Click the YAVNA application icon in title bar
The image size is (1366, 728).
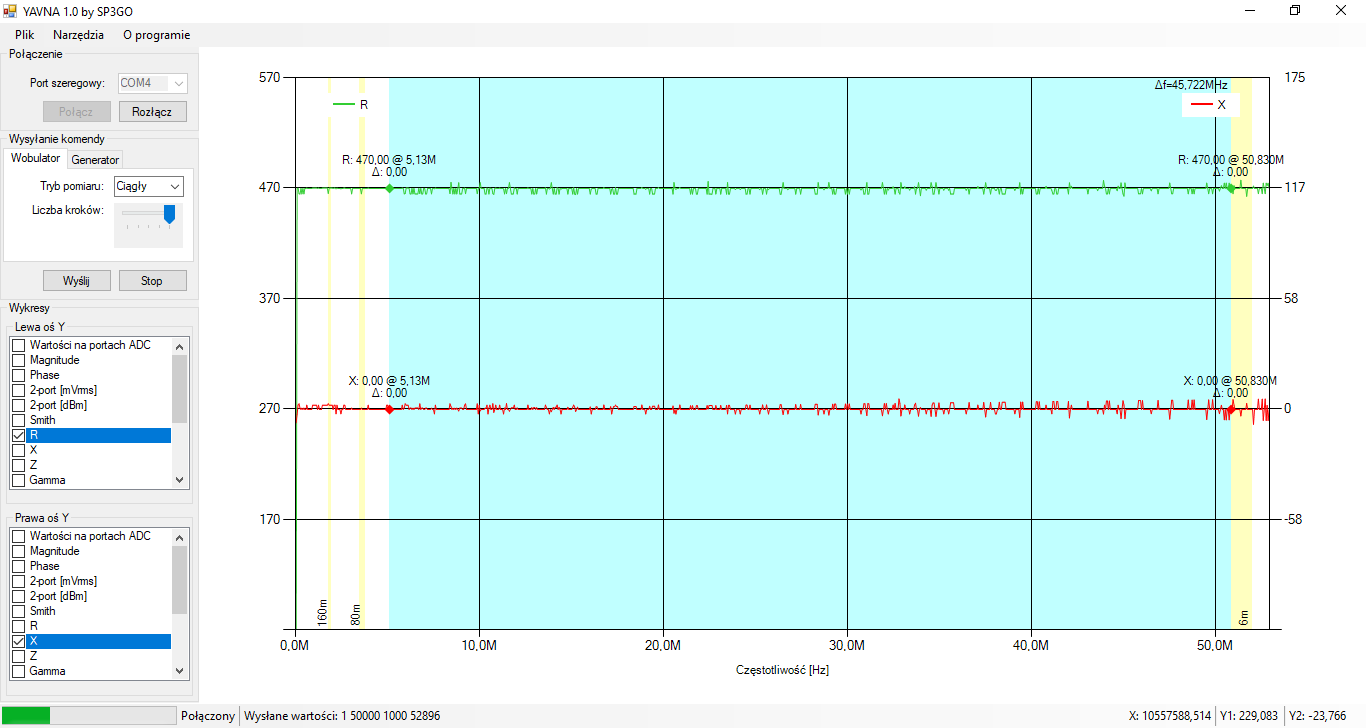click(x=11, y=11)
